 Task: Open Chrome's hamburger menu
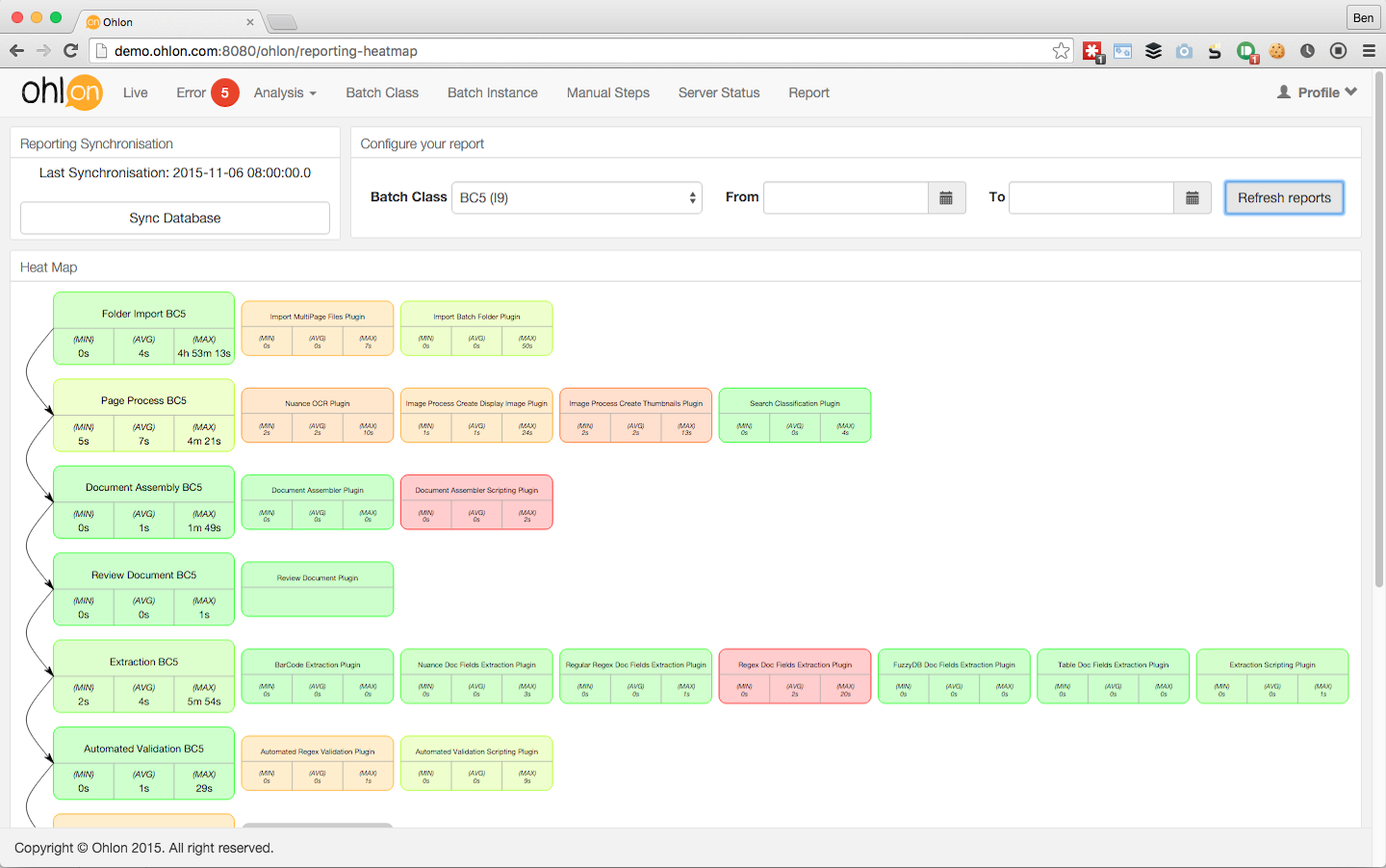[x=1369, y=51]
